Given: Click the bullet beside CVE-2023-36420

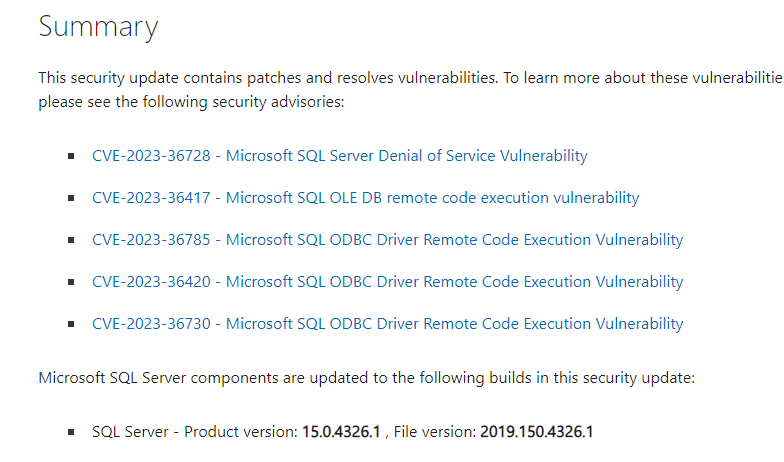Looking at the screenshot, I should tap(71, 282).
